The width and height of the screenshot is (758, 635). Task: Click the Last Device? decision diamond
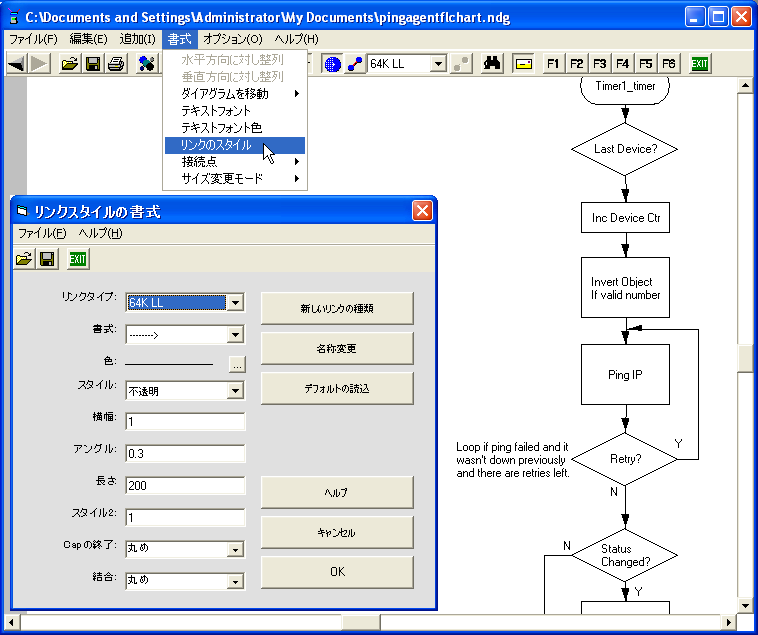click(625, 149)
